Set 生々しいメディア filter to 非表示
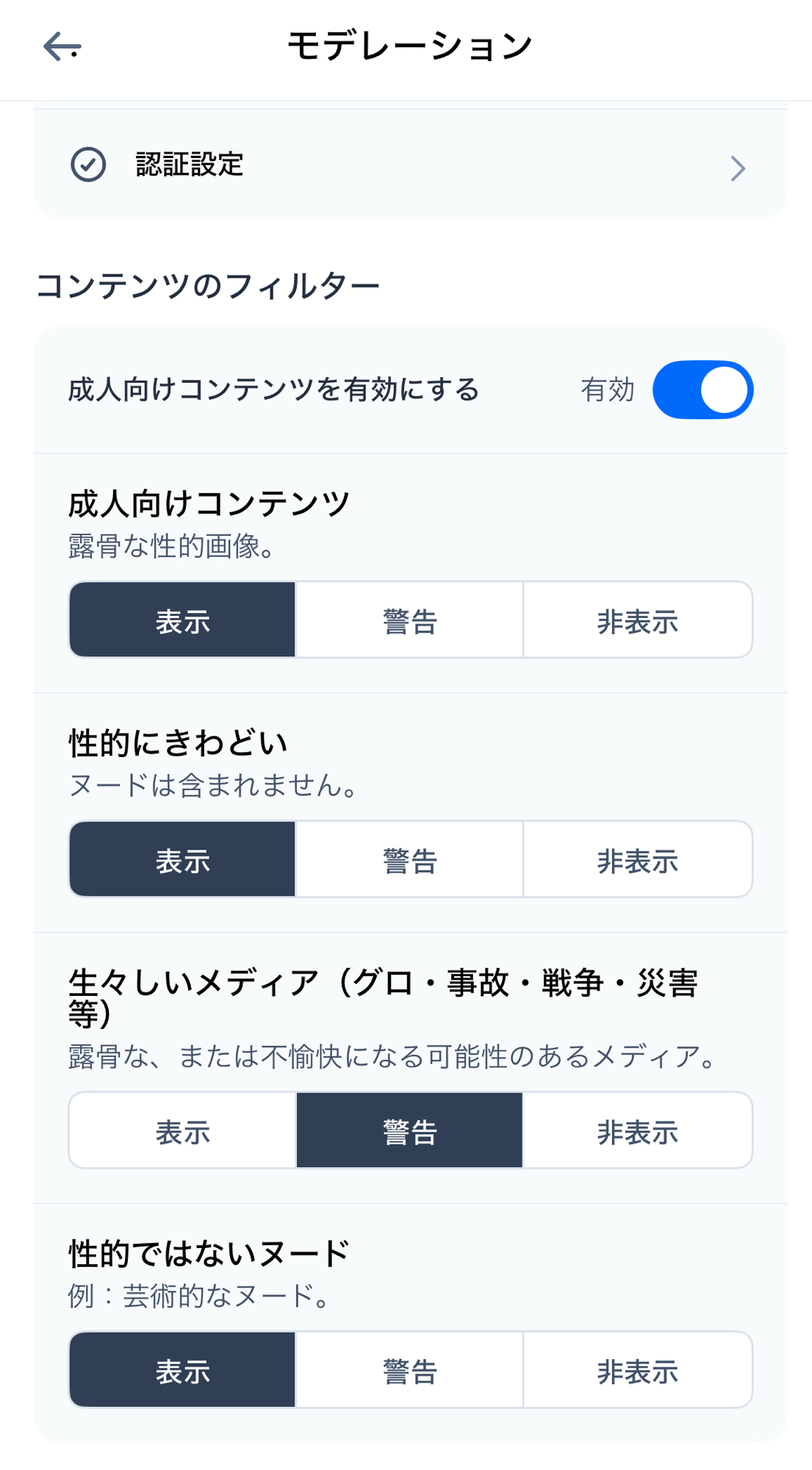Viewport: 812px width, 1470px height. tap(637, 1130)
